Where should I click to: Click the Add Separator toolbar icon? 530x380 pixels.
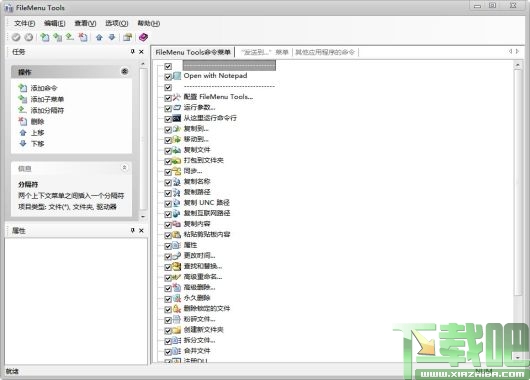click(70, 37)
